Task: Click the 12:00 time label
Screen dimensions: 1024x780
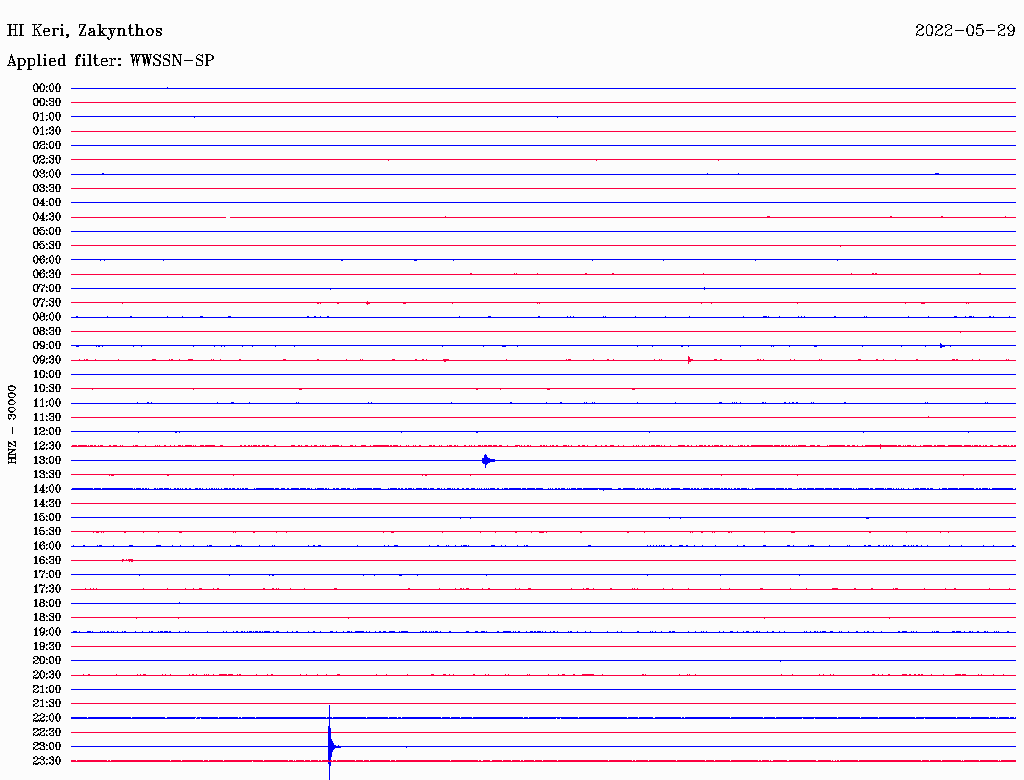Action: 47,432
